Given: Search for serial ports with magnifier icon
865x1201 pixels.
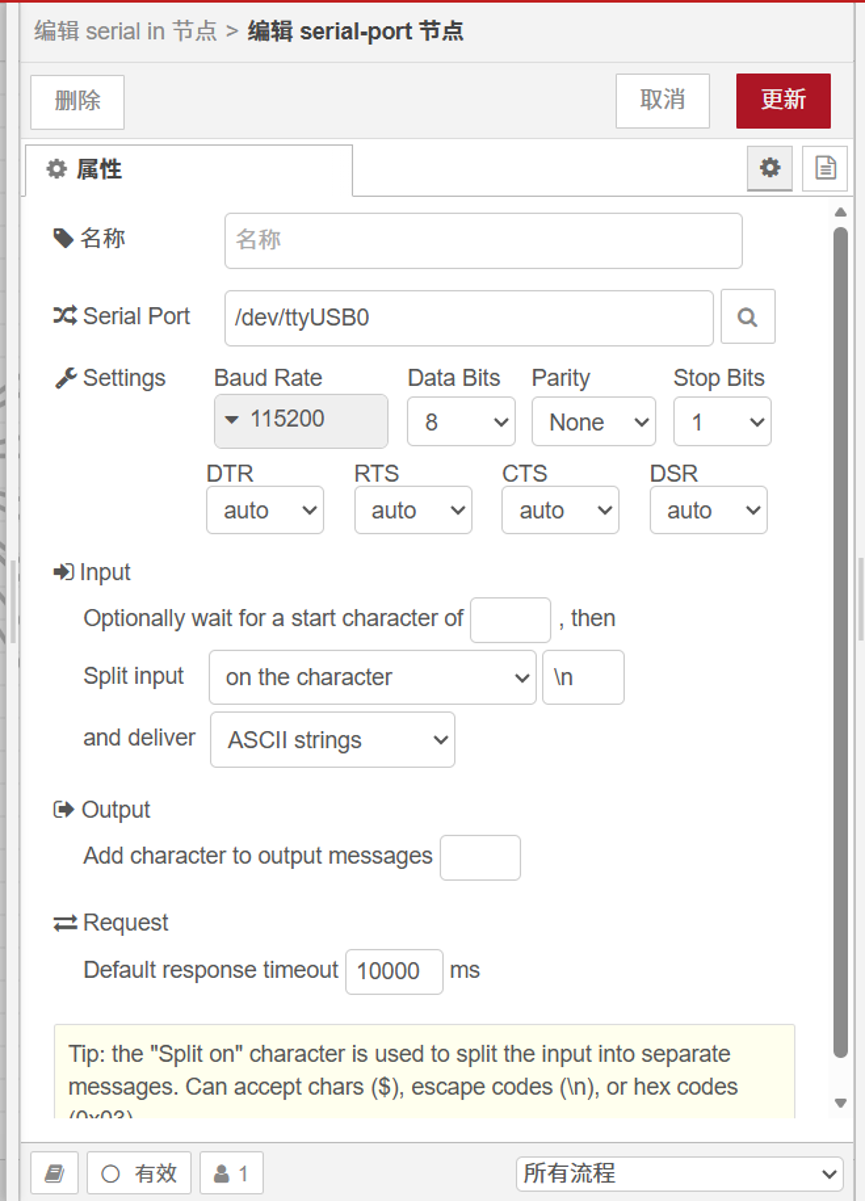Looking at the screenshot, I should pos(747,317).
